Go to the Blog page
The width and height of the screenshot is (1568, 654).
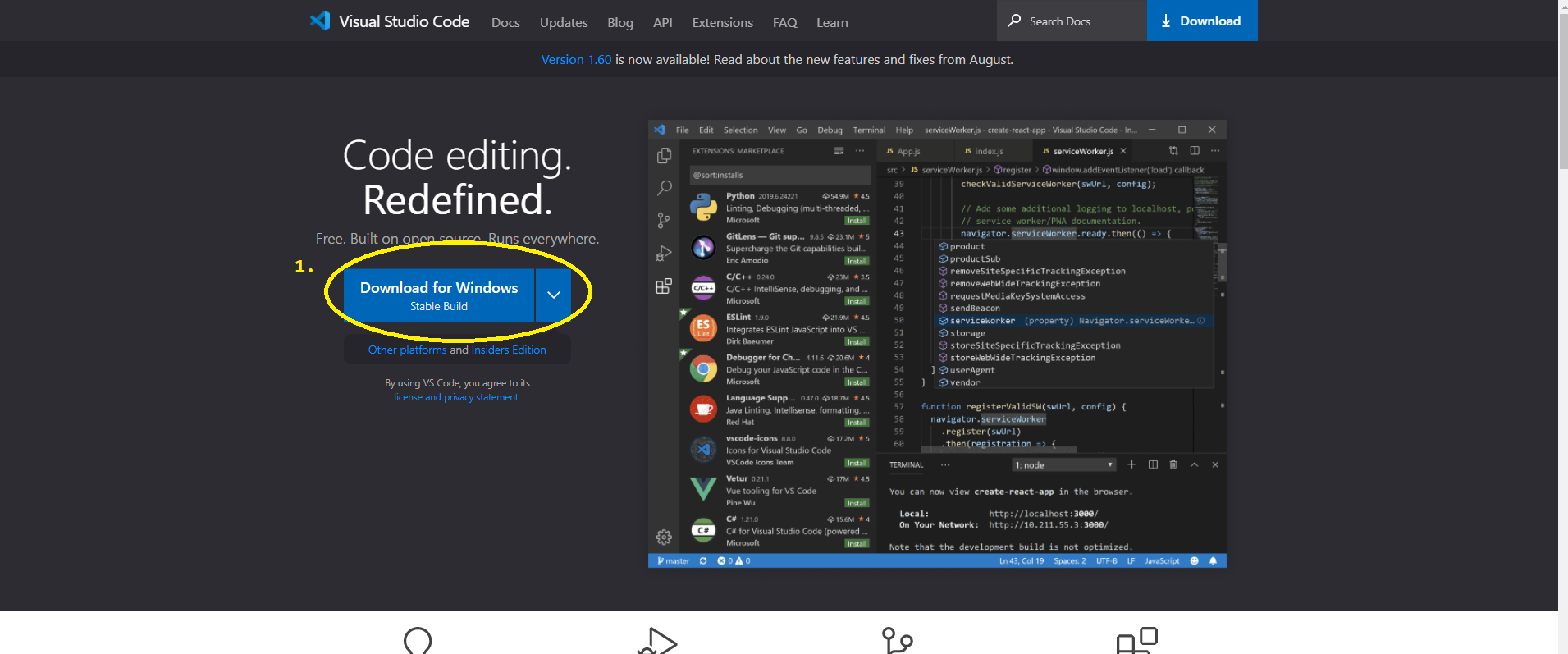coord(620,23)
